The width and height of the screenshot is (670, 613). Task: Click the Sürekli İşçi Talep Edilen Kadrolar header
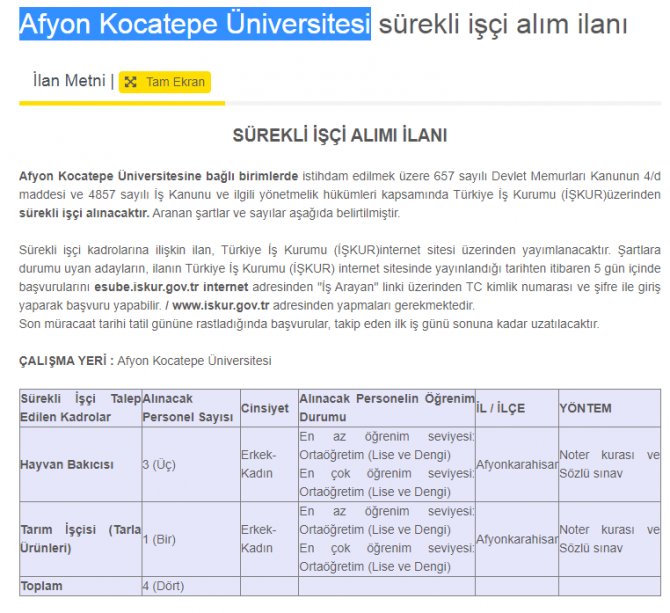(80, 408)
